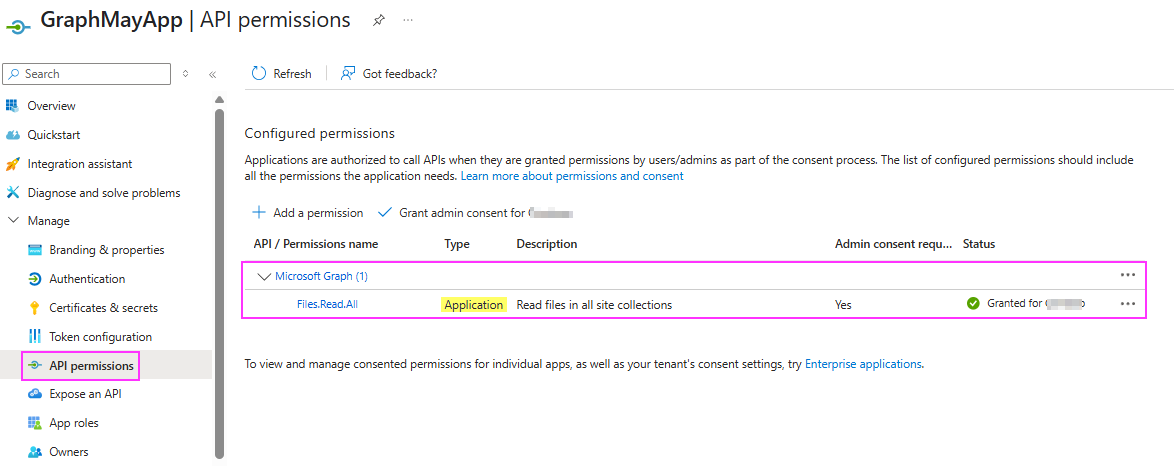Screen dimensions: 1174x466
Task: Open Microsoft Graph row ellipsis menu
Action: (1128, 275)
